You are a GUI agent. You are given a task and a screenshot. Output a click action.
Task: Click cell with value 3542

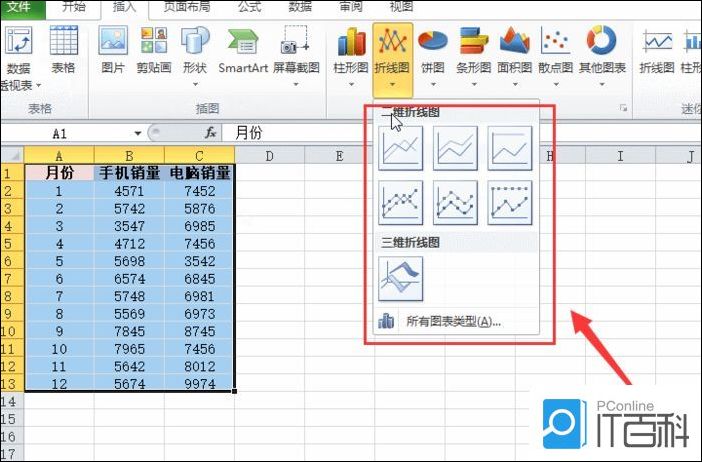[200, 261]
